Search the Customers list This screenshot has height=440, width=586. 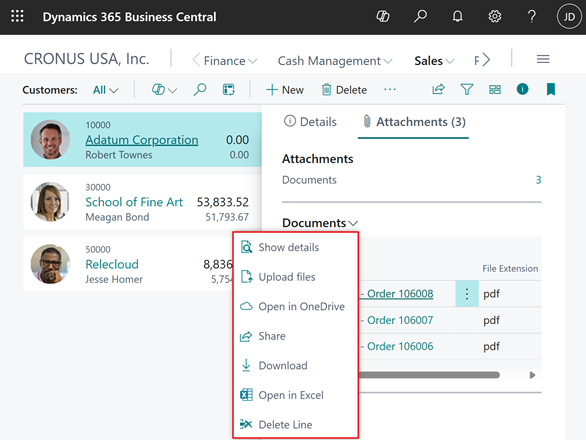click(200, 89)
